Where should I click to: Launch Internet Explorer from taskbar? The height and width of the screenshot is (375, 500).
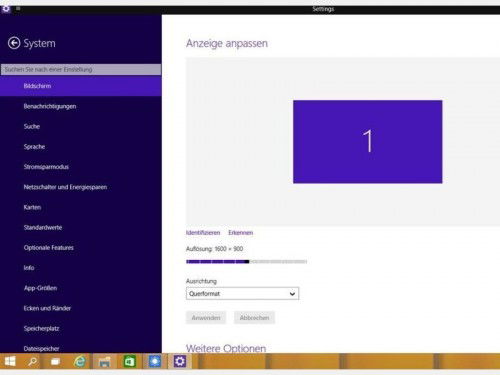point(80,361)
